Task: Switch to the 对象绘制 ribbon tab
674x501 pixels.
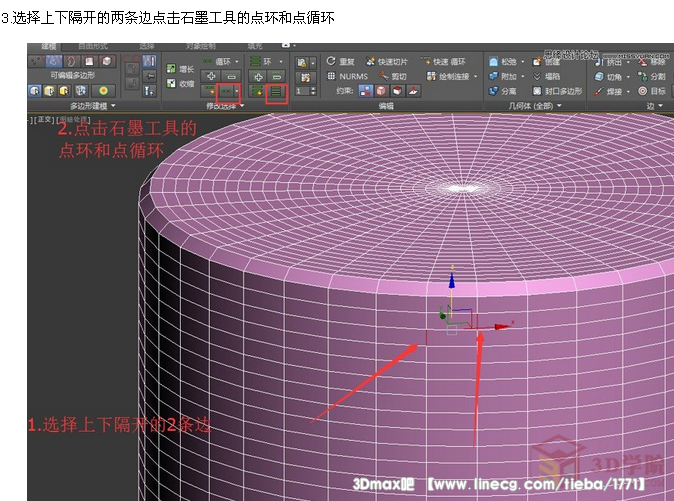Action: [201, 46]
